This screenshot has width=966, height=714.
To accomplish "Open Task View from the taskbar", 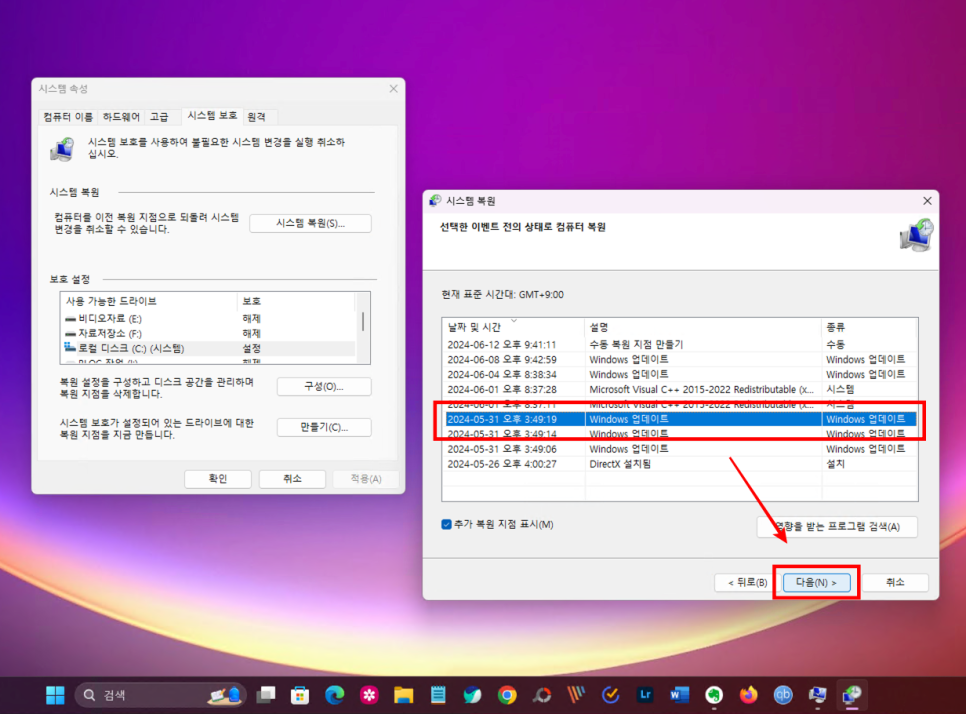I will pos(266,695).
